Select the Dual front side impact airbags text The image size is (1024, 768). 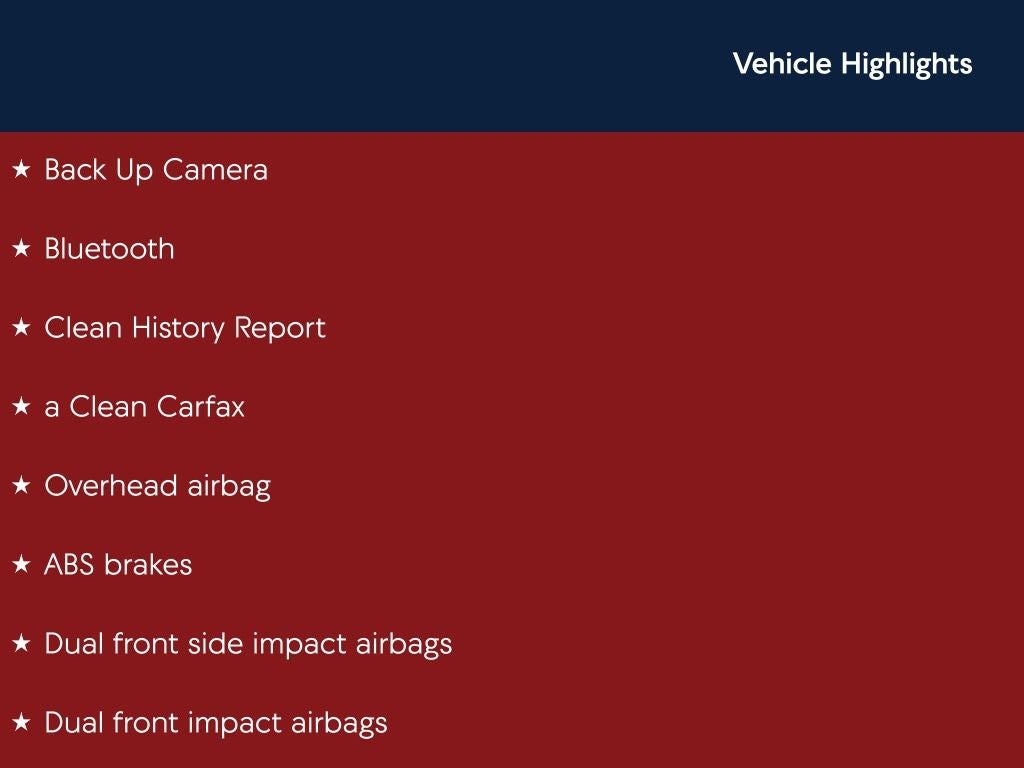(248, 644)
